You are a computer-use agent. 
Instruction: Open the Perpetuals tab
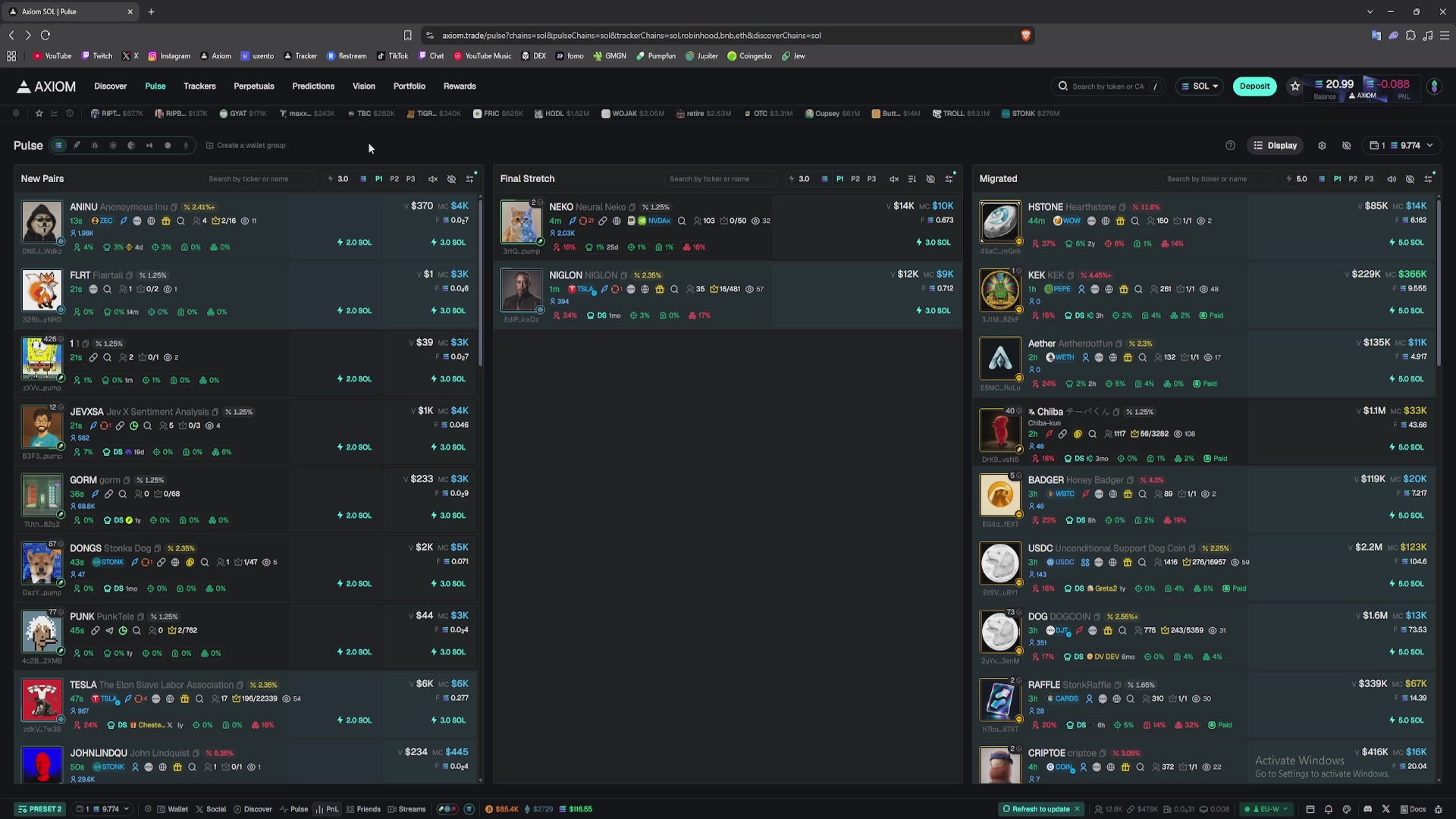(x=254, y=86)
